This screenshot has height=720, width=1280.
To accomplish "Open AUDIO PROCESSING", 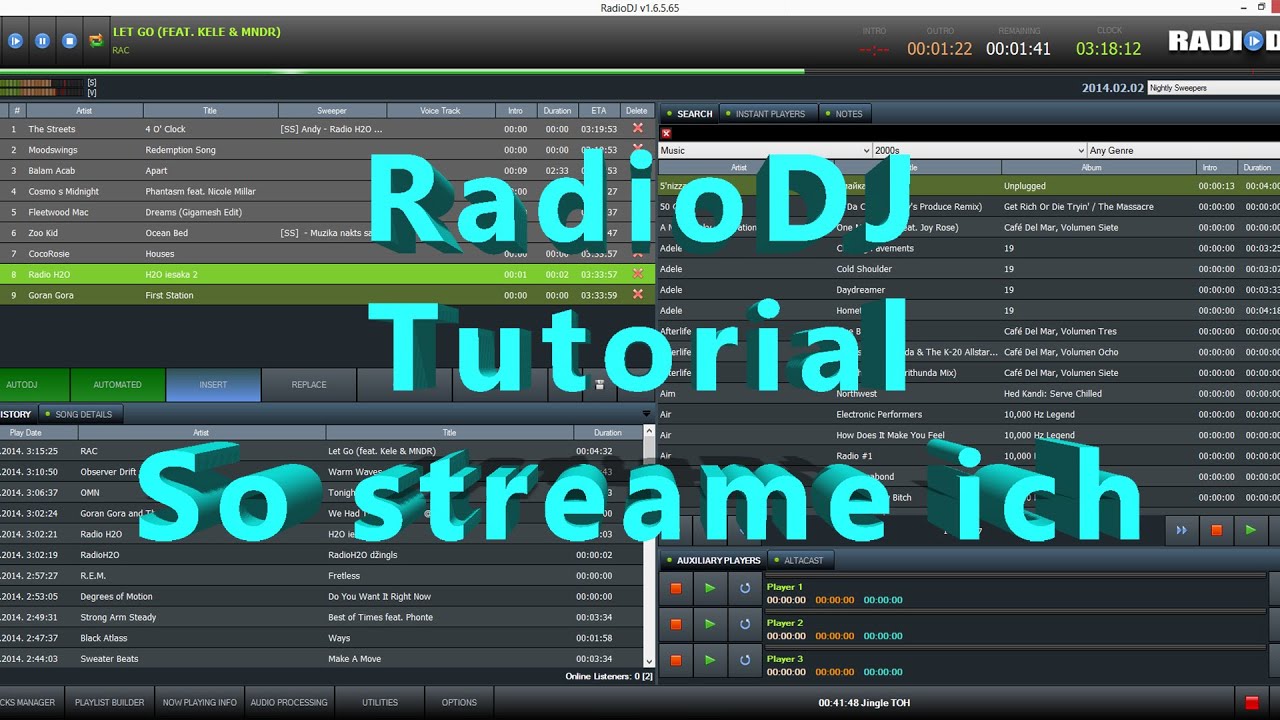I will pos(289,703).
